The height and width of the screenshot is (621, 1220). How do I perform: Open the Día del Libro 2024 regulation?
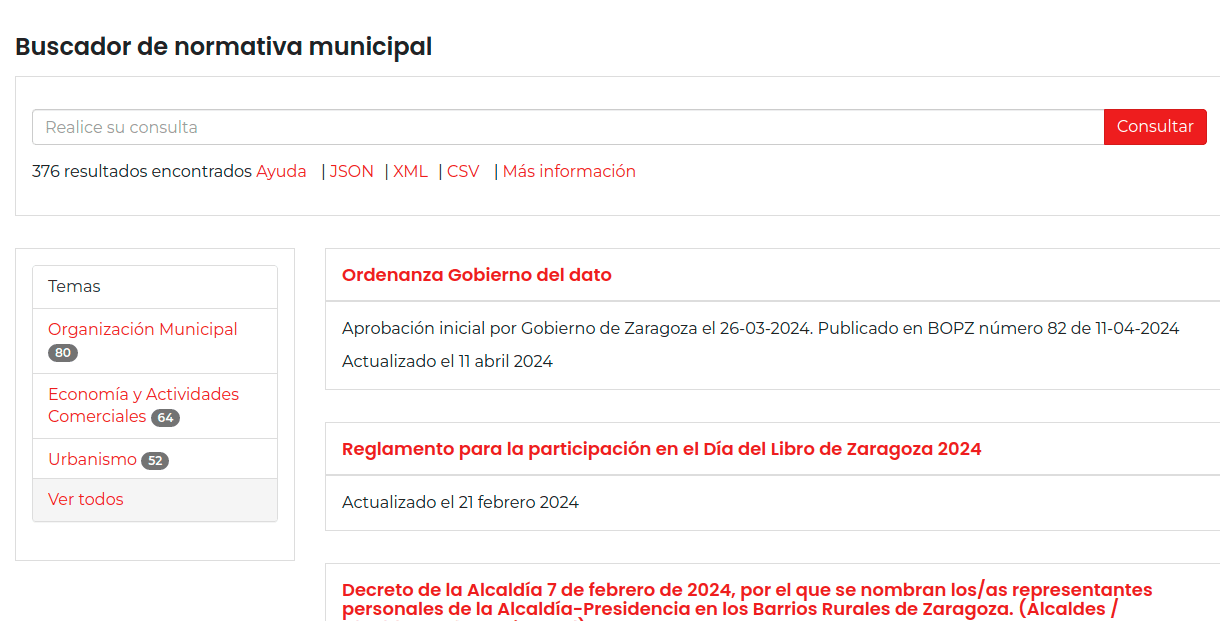[661, 449]
